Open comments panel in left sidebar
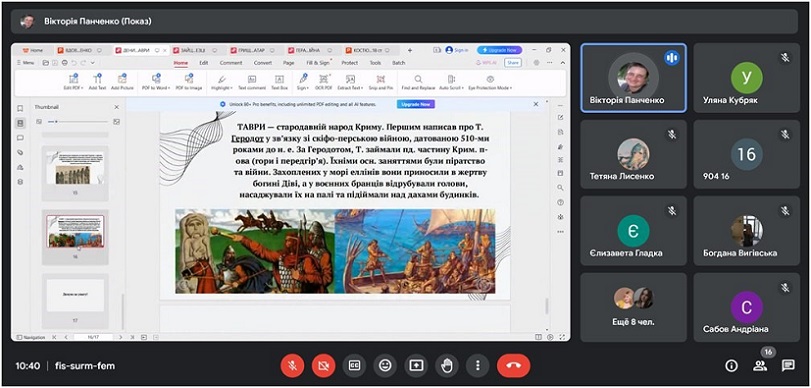Screen dimensions: 811x388 pos(20,138)
